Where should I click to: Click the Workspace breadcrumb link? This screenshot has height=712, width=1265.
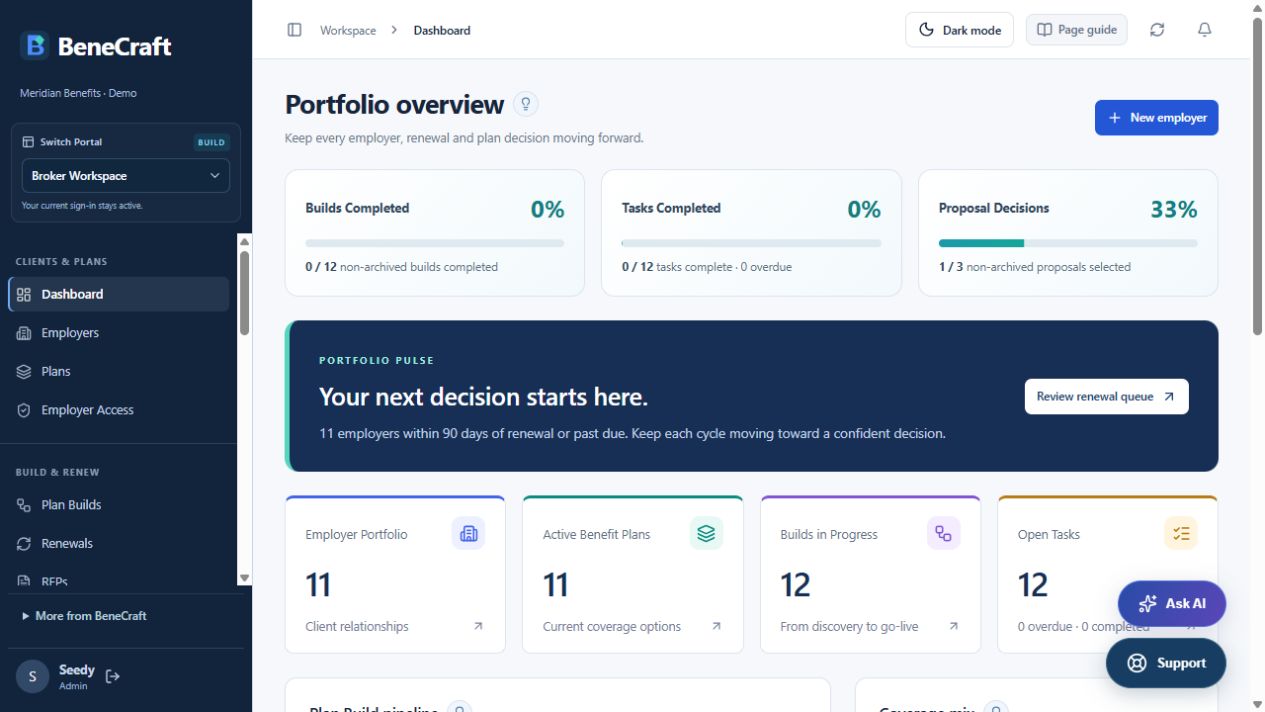[x=348, y=30]
